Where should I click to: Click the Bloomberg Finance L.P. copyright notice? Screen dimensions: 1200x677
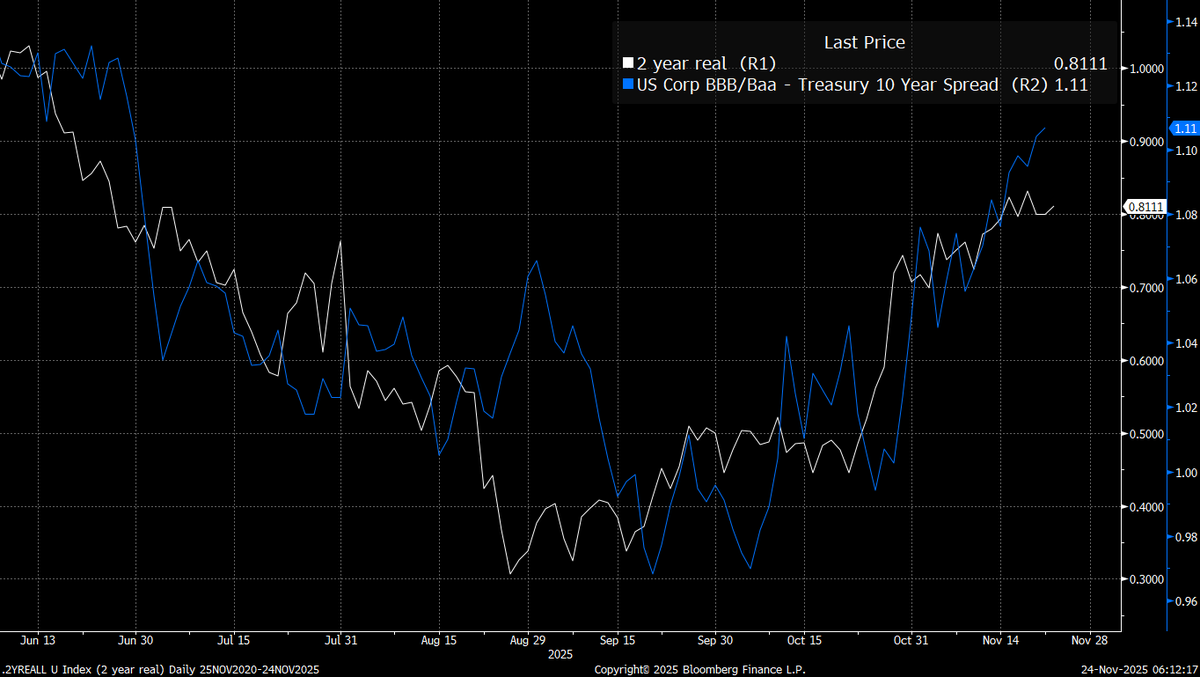[x=700, y=669]
